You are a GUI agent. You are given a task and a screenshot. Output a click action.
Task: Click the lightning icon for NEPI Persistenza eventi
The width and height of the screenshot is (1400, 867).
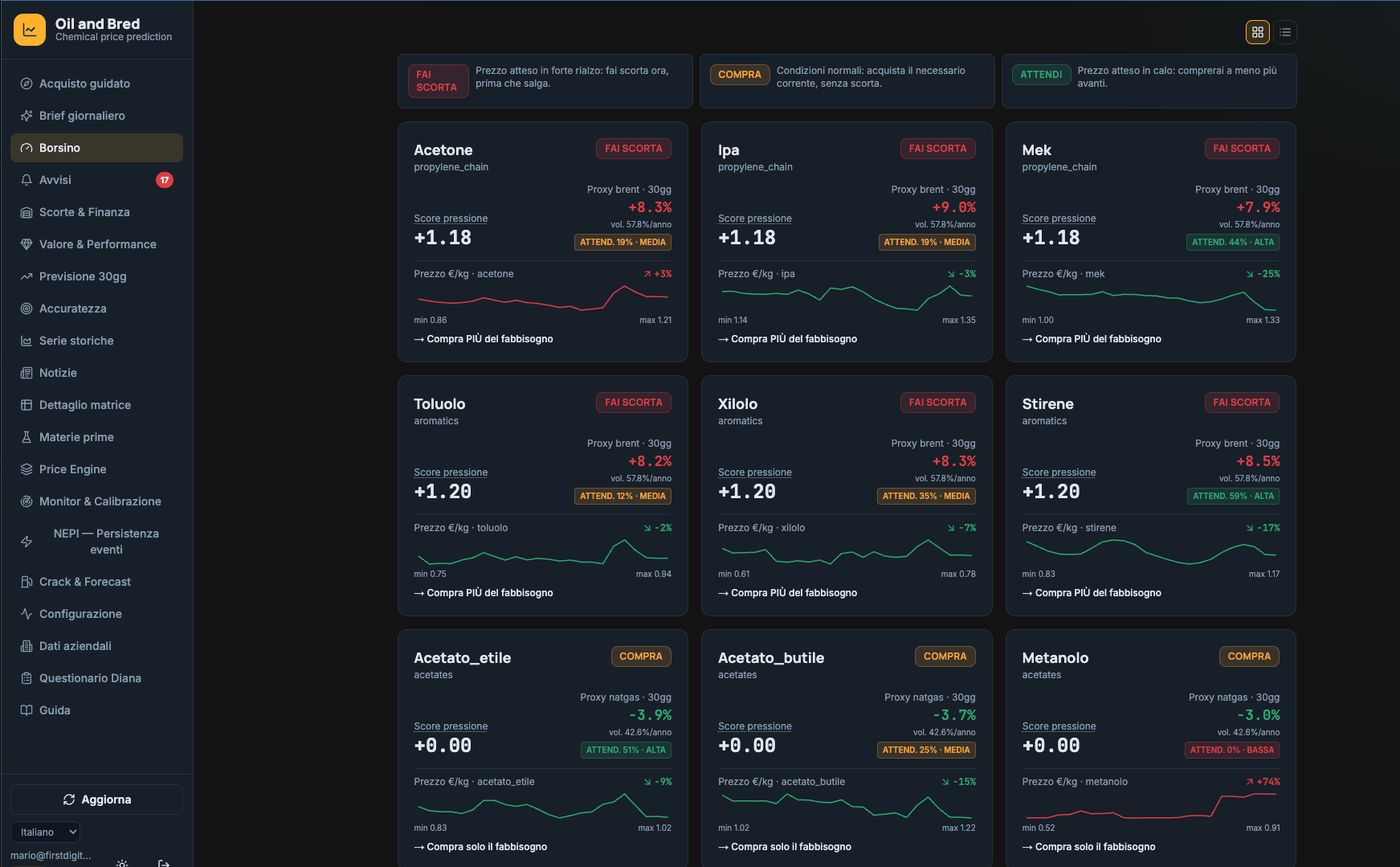click(x=27, y=542)
